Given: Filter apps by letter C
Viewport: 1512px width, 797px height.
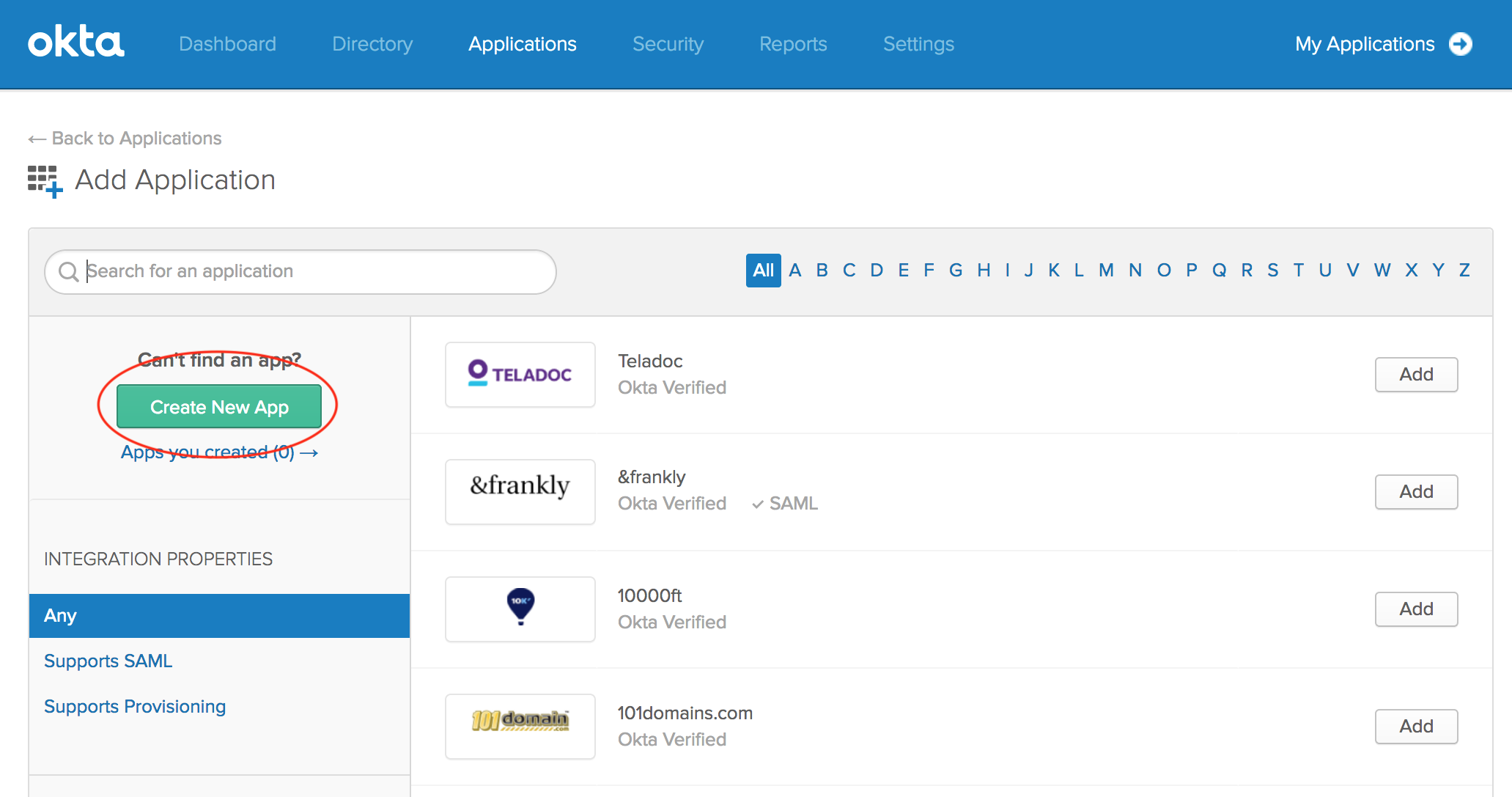Looking at the screenshot, I should (x=849, y=271).
